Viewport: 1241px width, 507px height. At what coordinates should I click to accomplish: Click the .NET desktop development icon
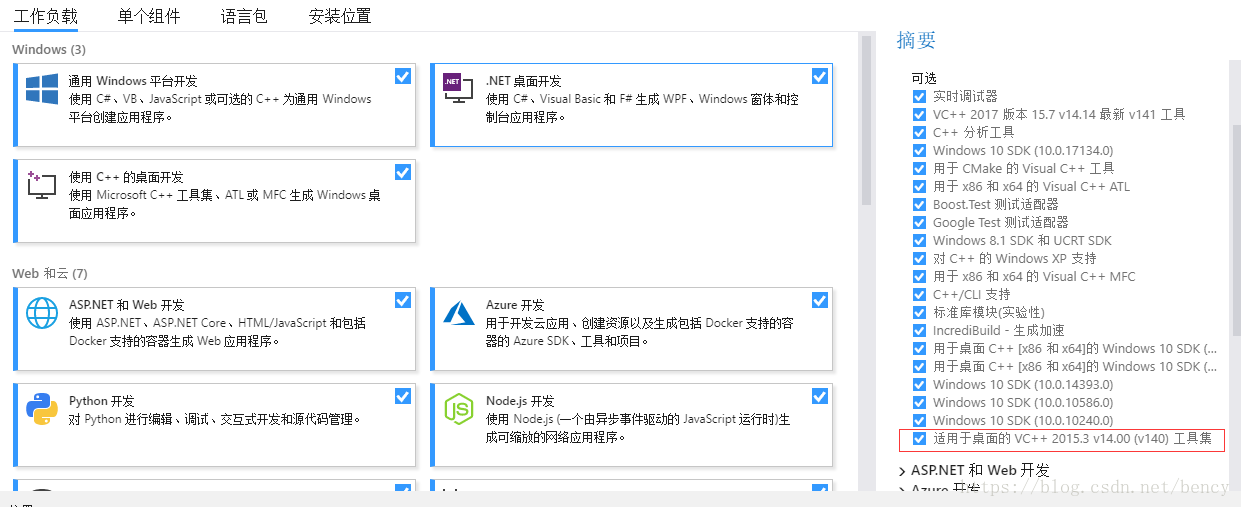458,88
